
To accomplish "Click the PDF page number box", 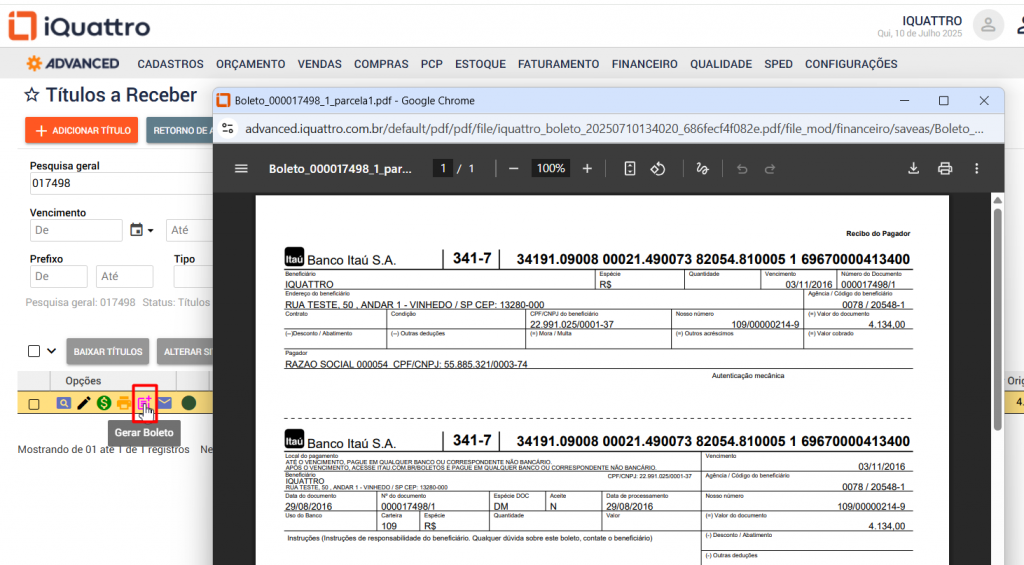I will tap(443, 169).
